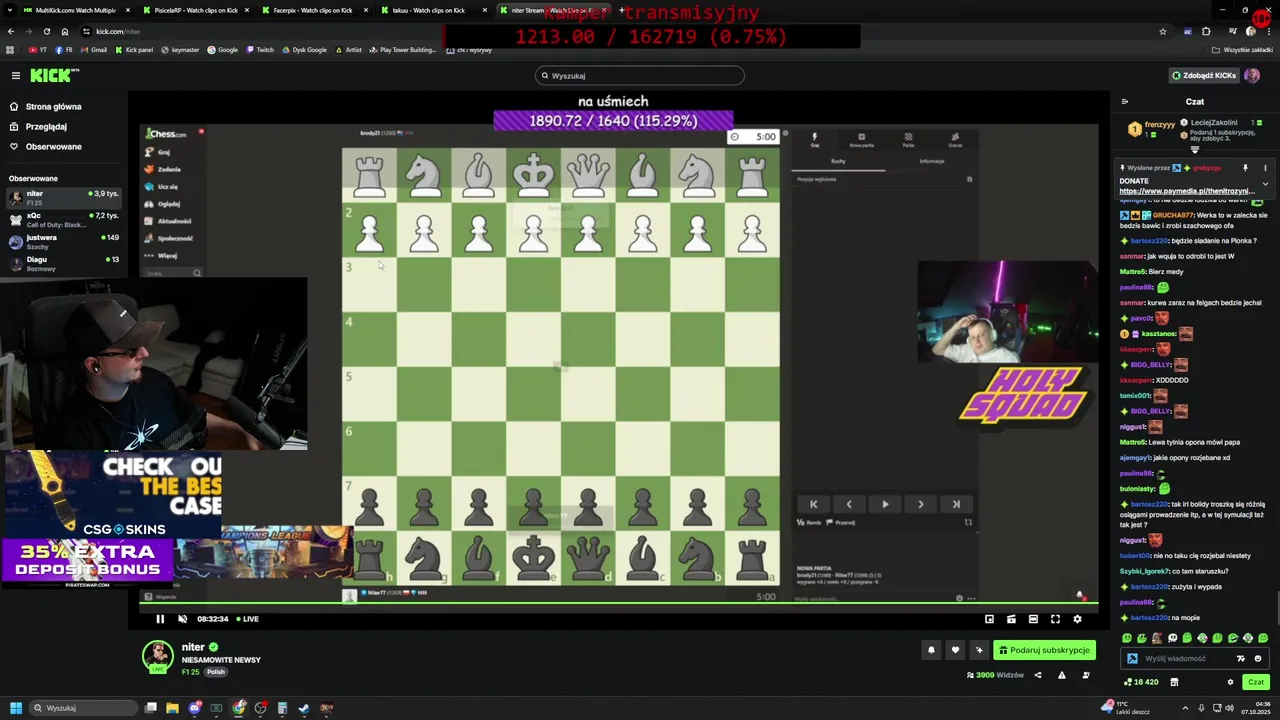Open followed channel niter
This screenshot has height=720, width=1280.
[x=64, y=197]
